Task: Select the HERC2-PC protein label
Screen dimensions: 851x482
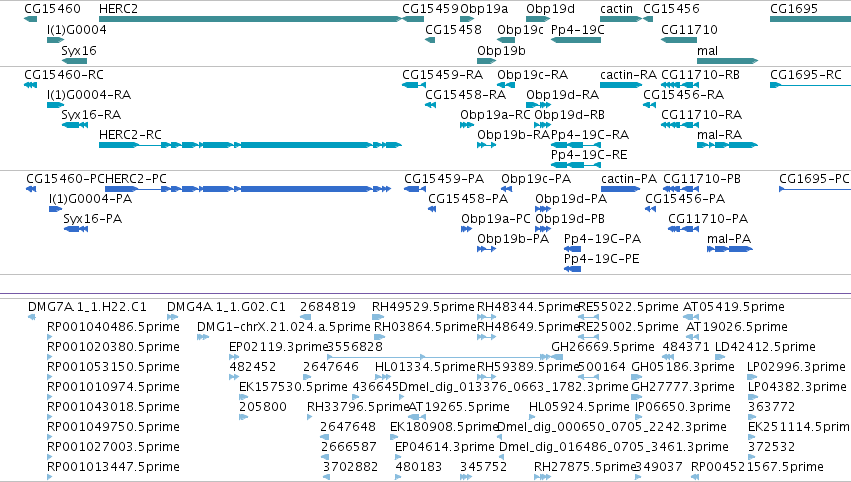Action: tap(136, 179)
